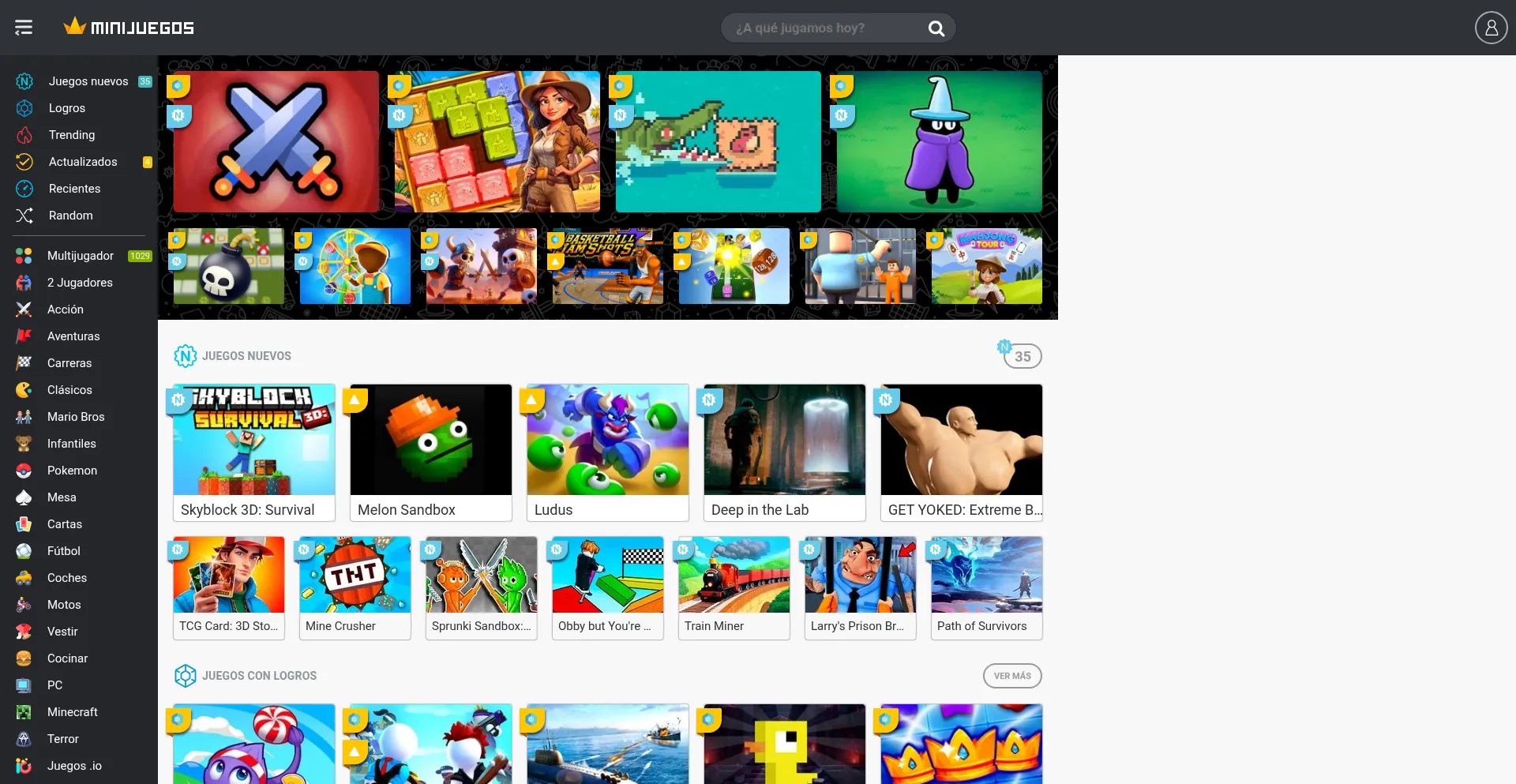Open the Obby but You're ... card
Screen dimensions: 1516x784
(608, 588)
